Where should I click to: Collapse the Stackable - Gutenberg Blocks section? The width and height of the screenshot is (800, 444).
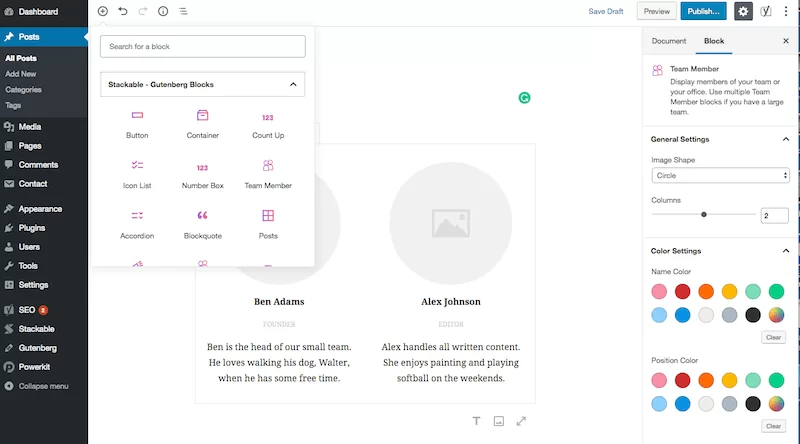pos(293,85)
